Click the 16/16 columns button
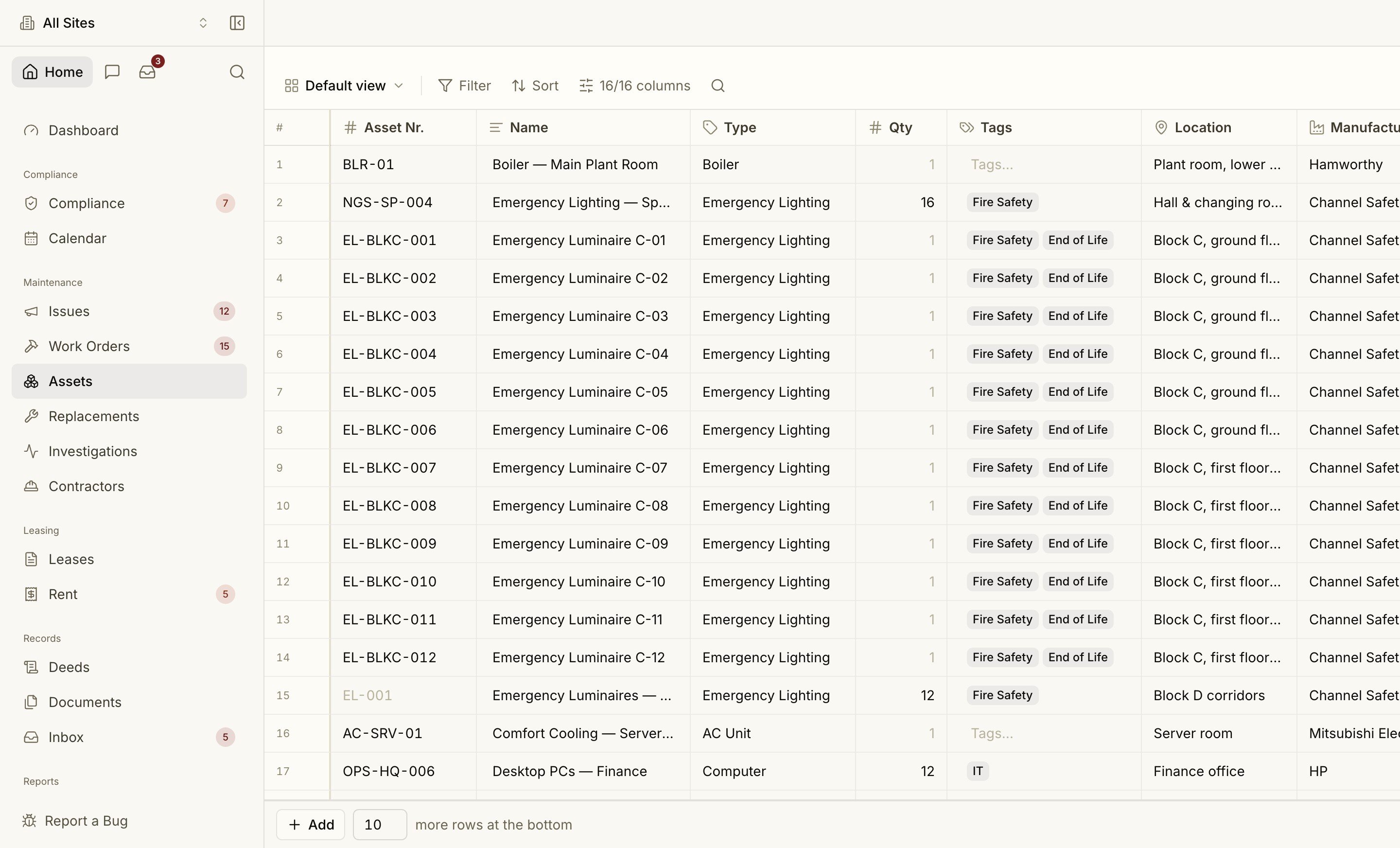The width and height of the screenshot is (1400, 848). click(x=635, y=86)
